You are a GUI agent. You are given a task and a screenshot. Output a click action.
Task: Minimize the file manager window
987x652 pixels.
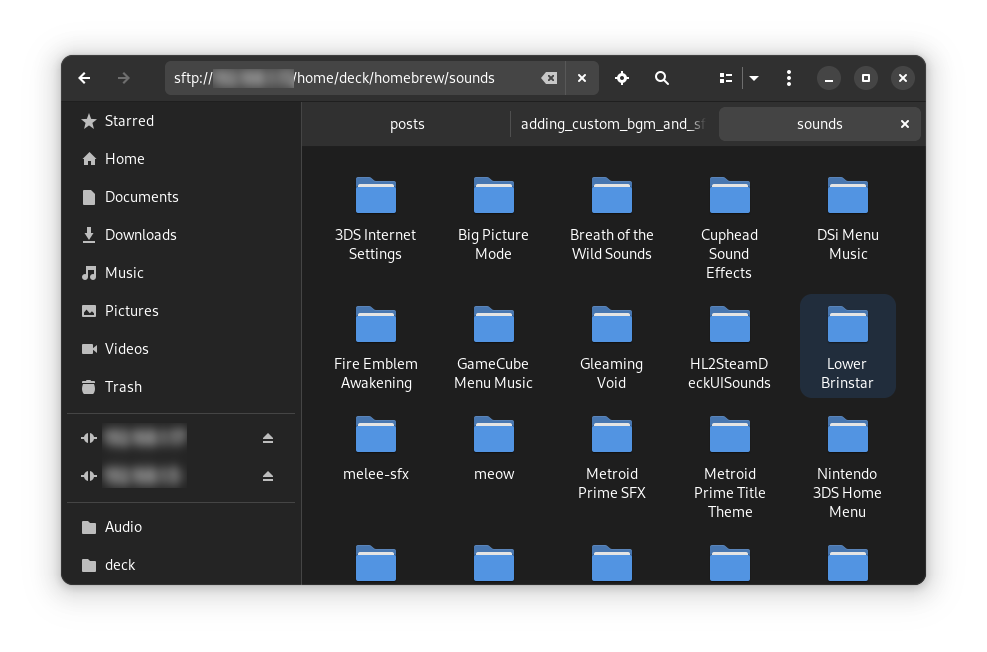click(828, 78)
